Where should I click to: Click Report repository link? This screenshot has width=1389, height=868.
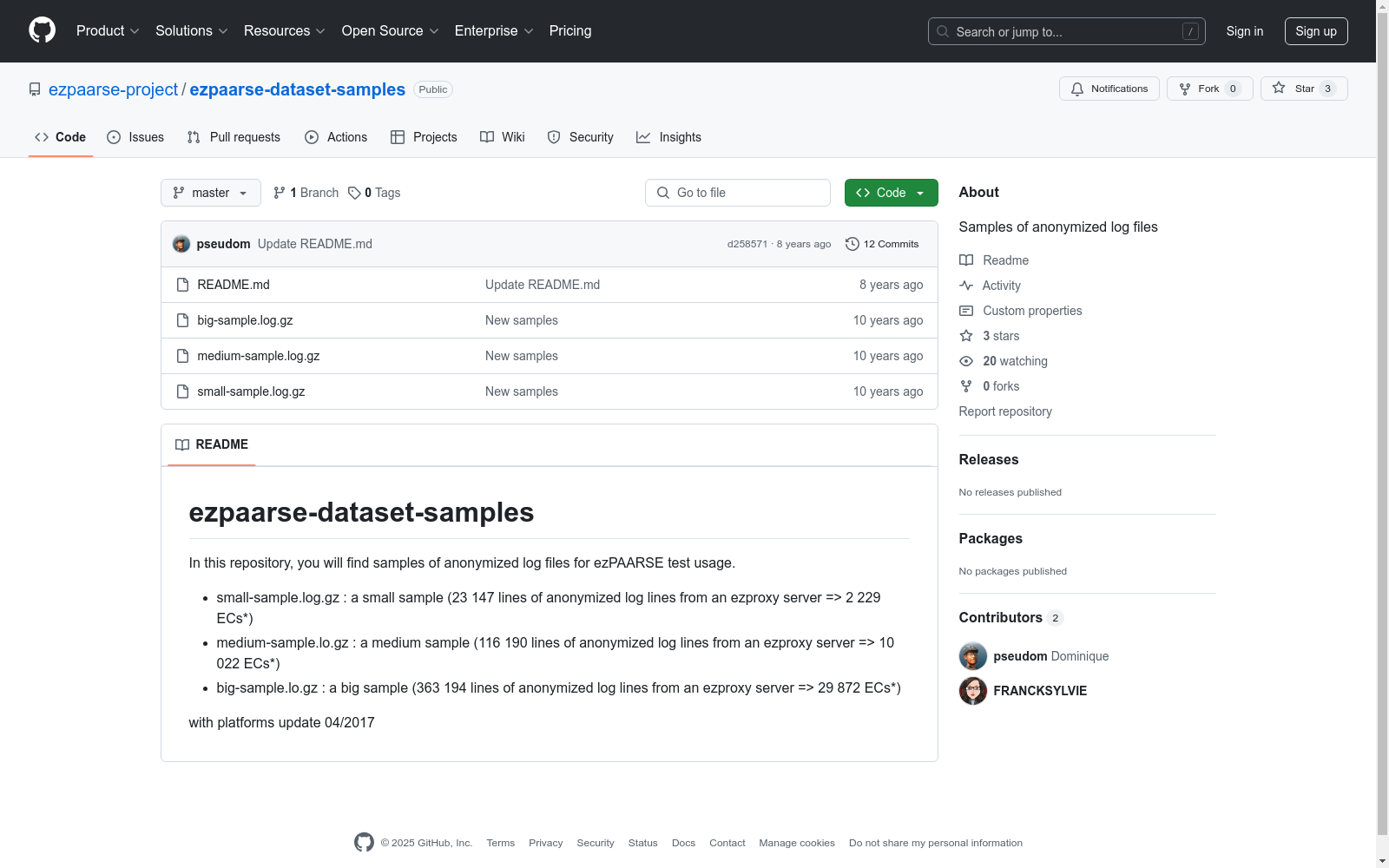point(1005,411)
